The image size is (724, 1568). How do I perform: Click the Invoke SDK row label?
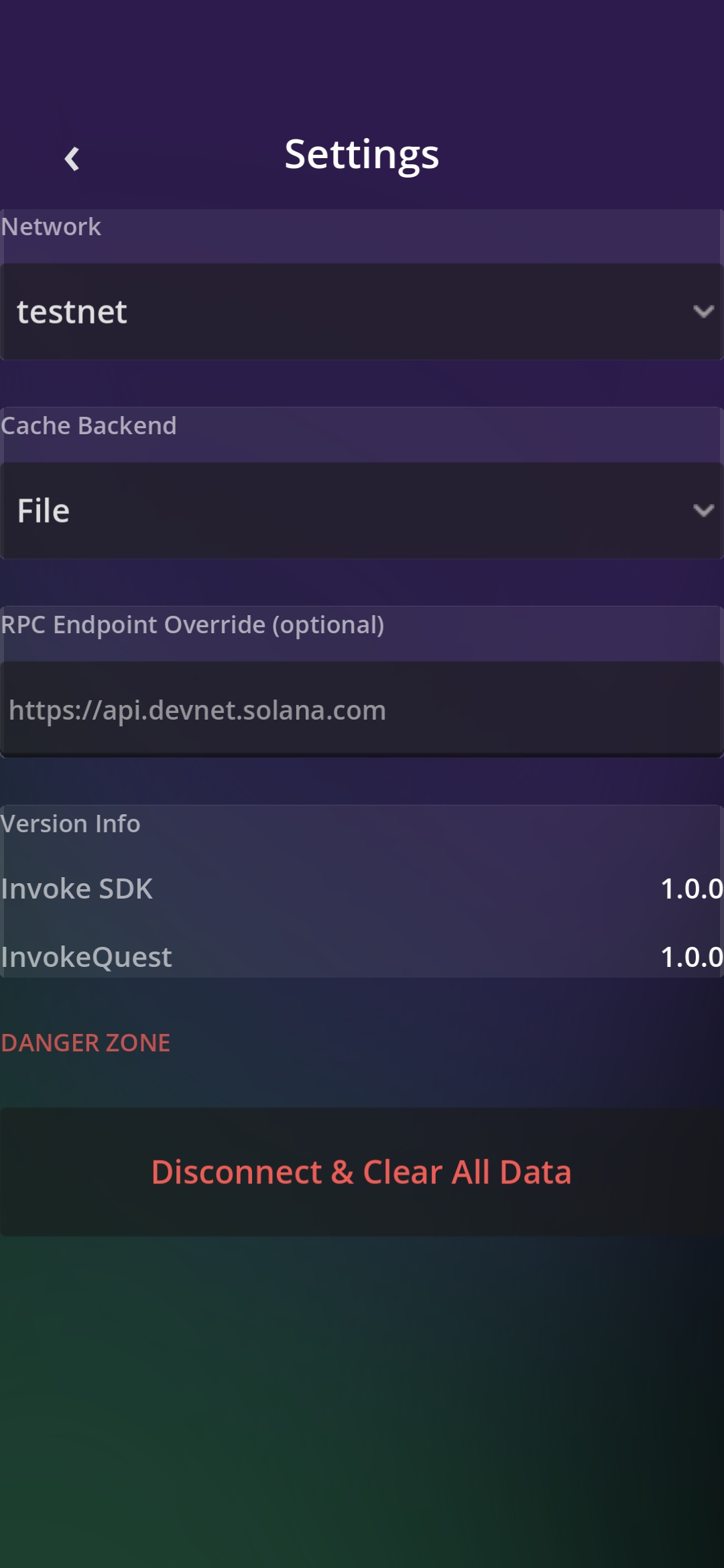pos(77,889)
